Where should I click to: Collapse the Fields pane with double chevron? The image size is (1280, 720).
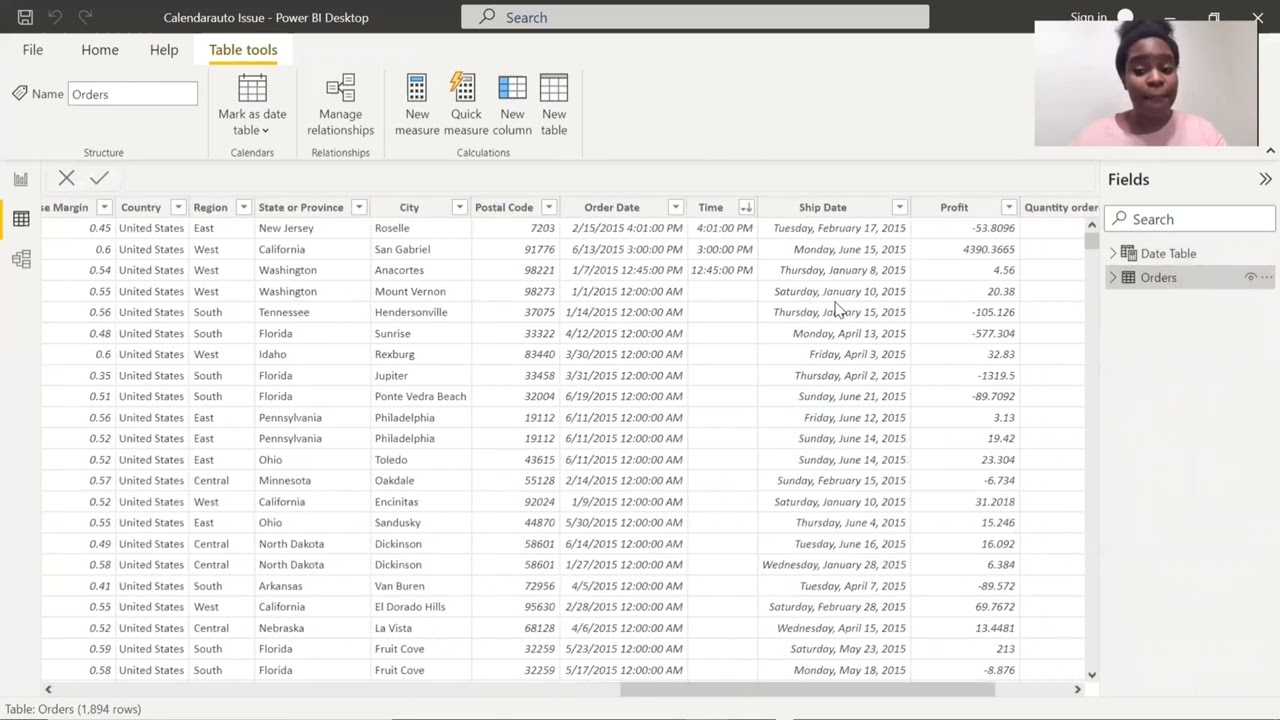[1265, 179]
